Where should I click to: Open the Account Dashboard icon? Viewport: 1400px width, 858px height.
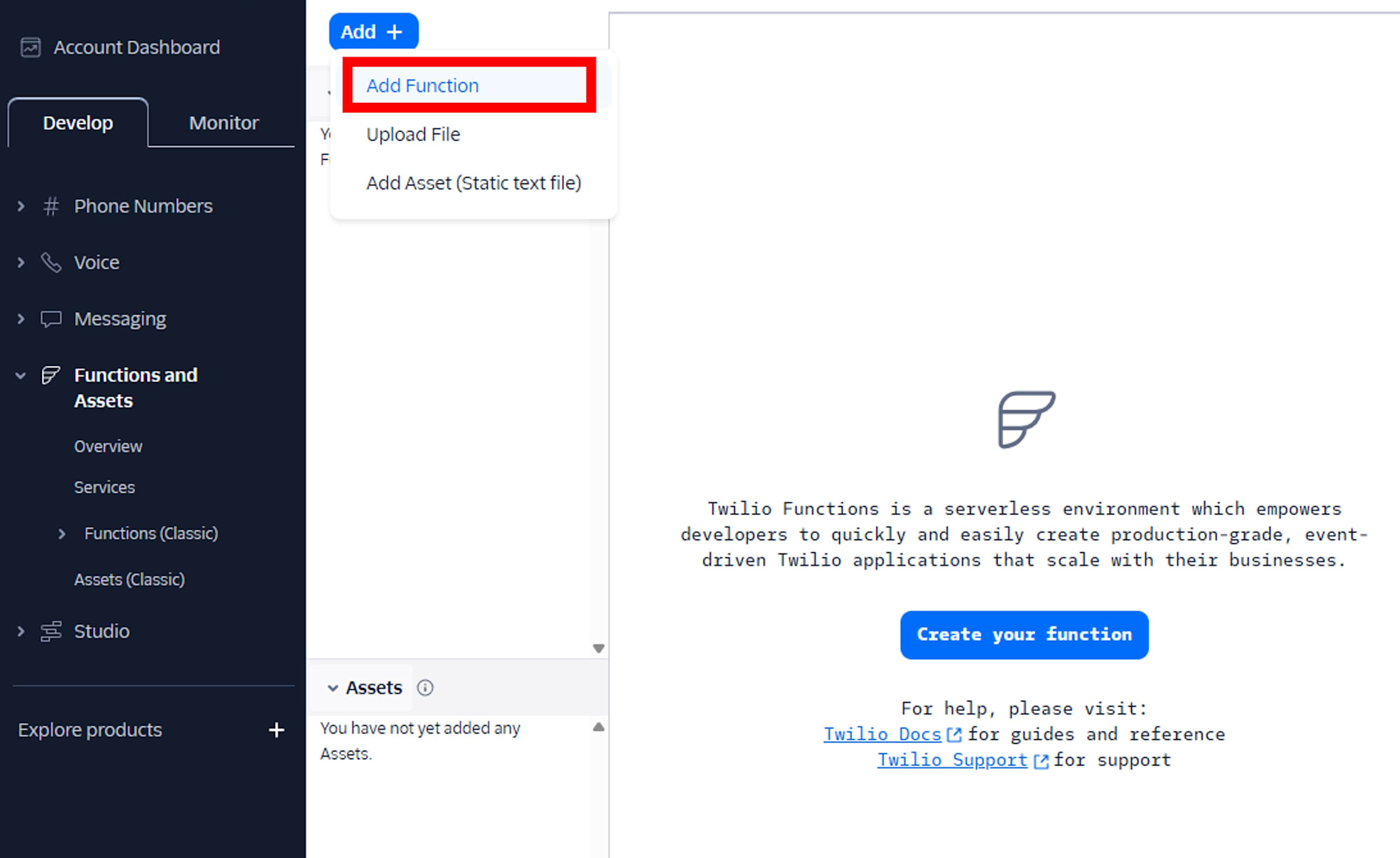pos(30,48)
